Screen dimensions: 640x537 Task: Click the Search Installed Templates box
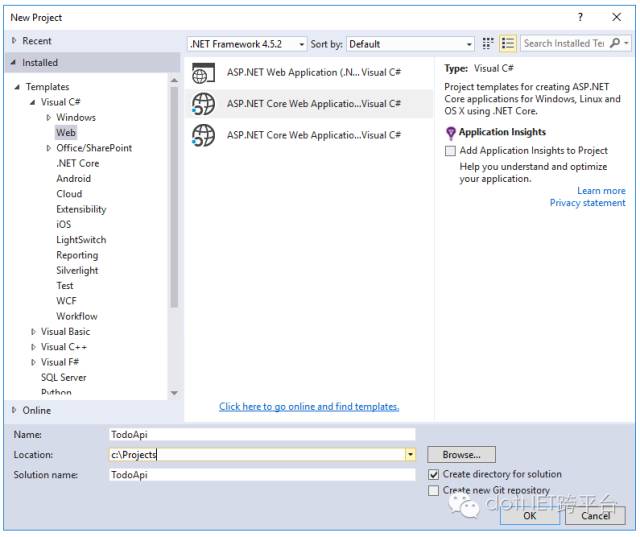(564, 43)
